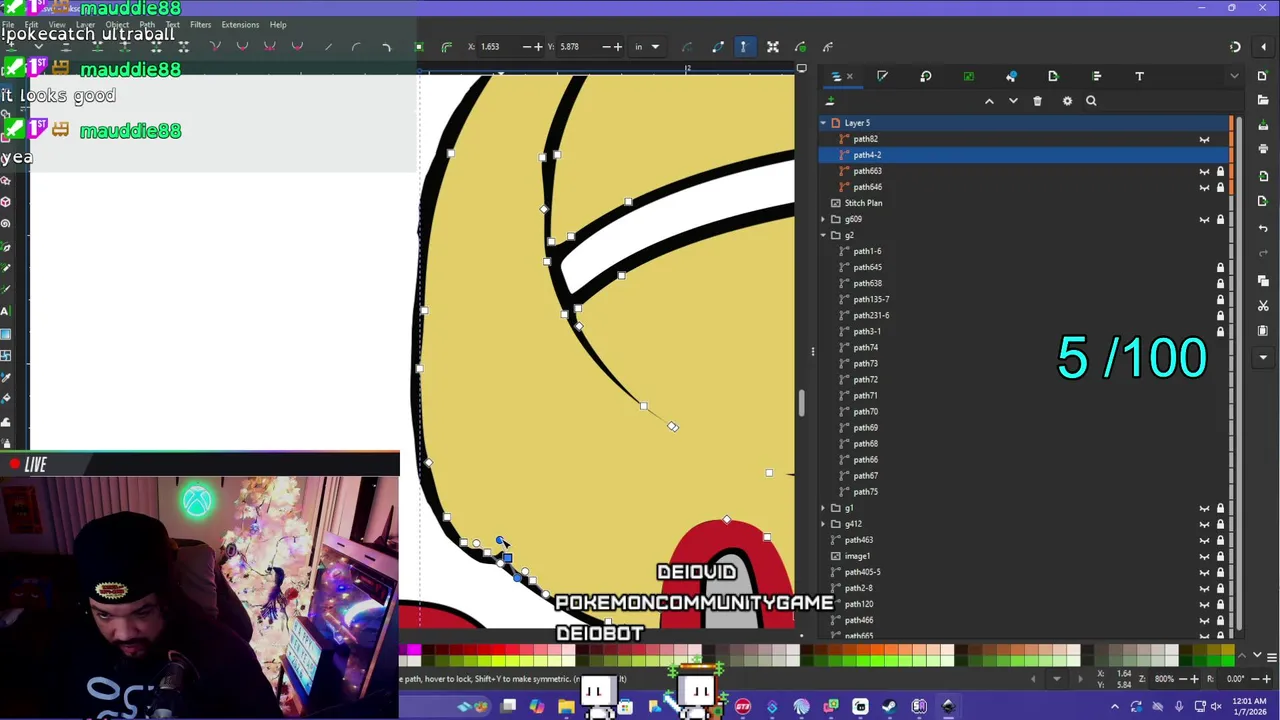Screen dimensions: 1280x720
Task: Open the Align and Distribute tab icon
Action: coord(1097,76)
